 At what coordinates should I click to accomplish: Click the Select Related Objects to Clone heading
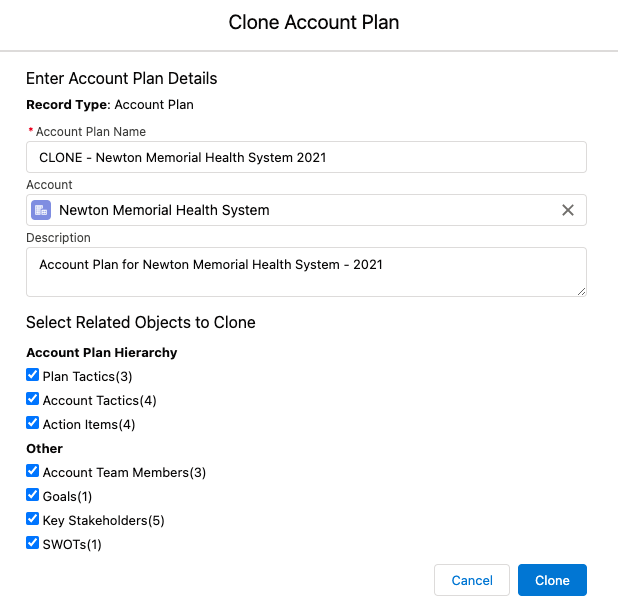click(140, 322)
